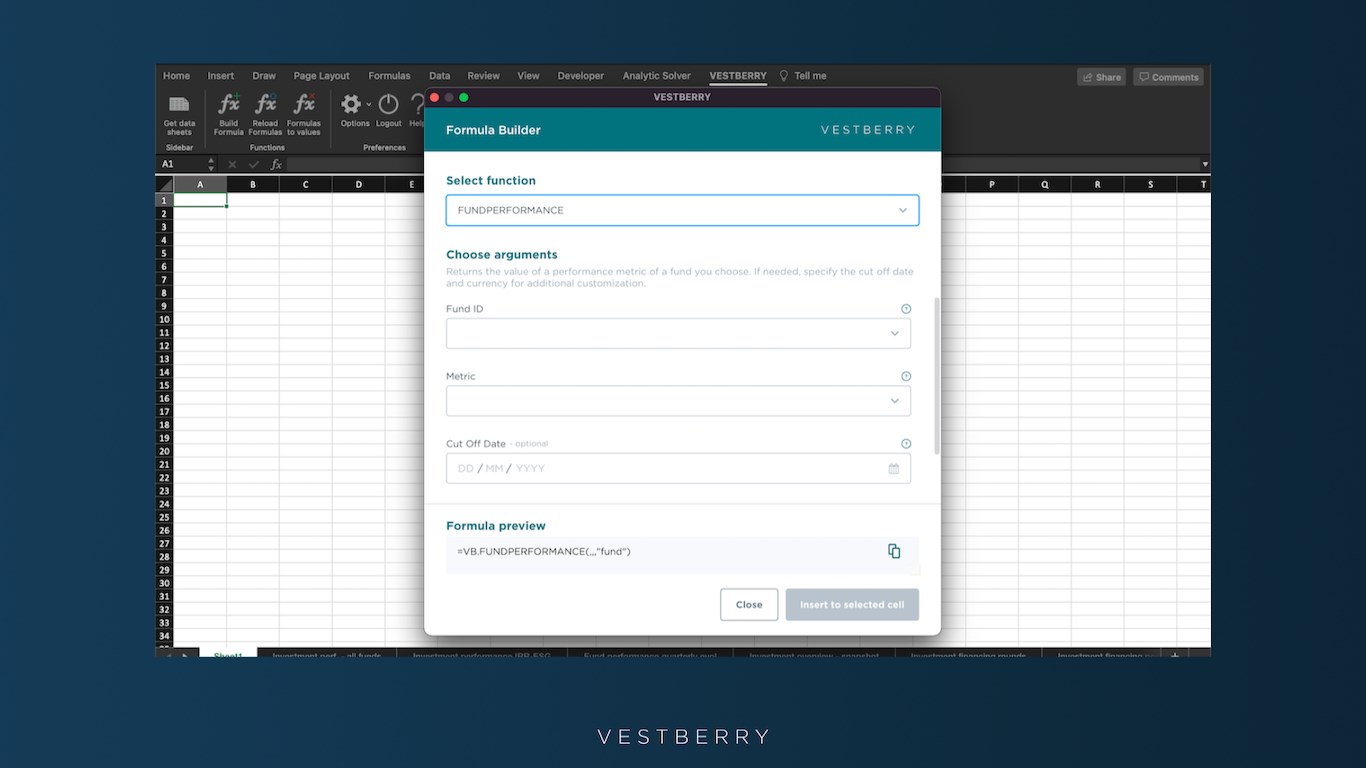Open the Select function dropdown
The image size is (1366, 768).
(x=682, y=210)
